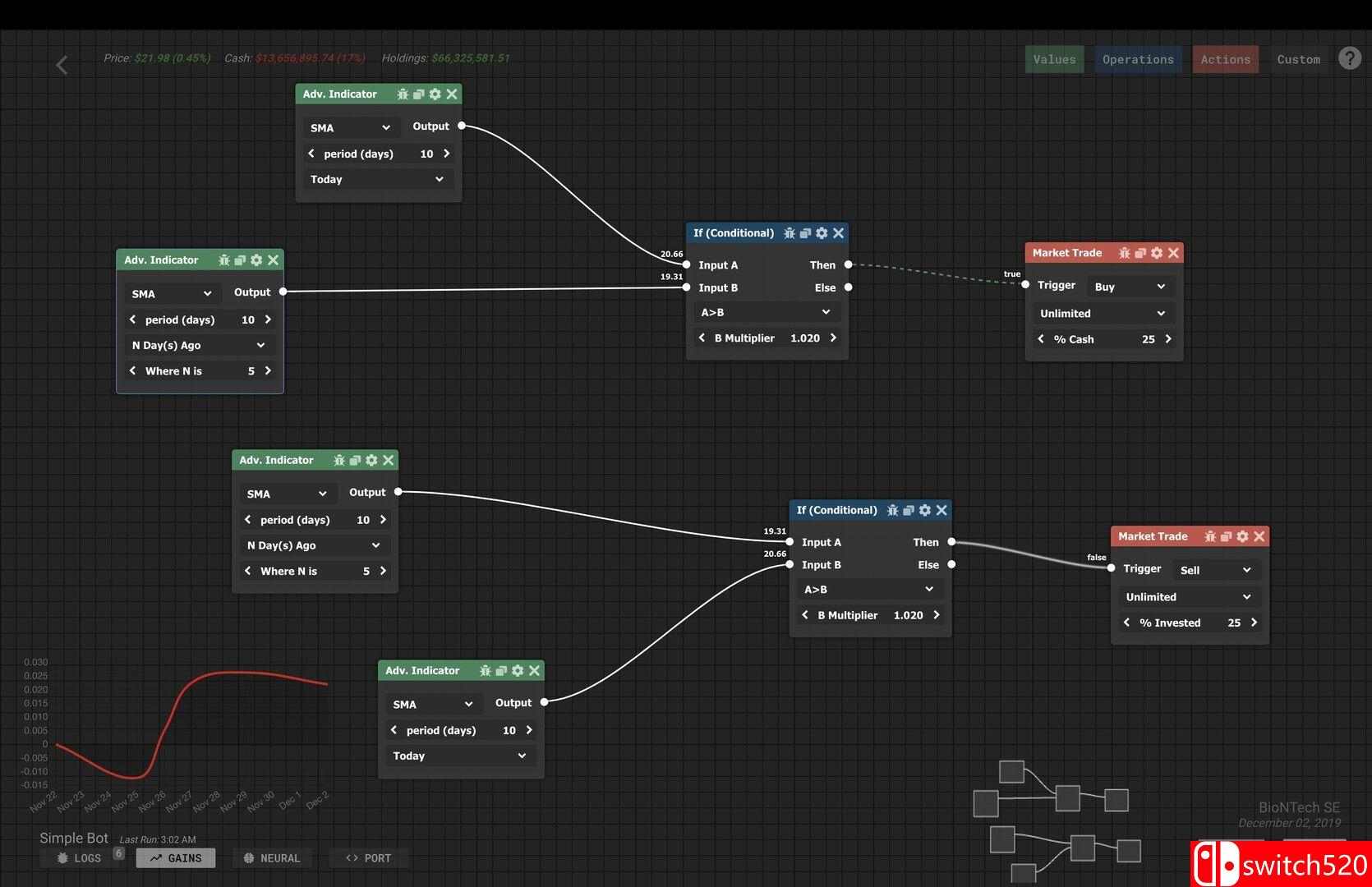The height and width of the screenshot is (887, 1372).
Task: Open the Today dropdown in topmost indicator
Action: pos(377,179)
